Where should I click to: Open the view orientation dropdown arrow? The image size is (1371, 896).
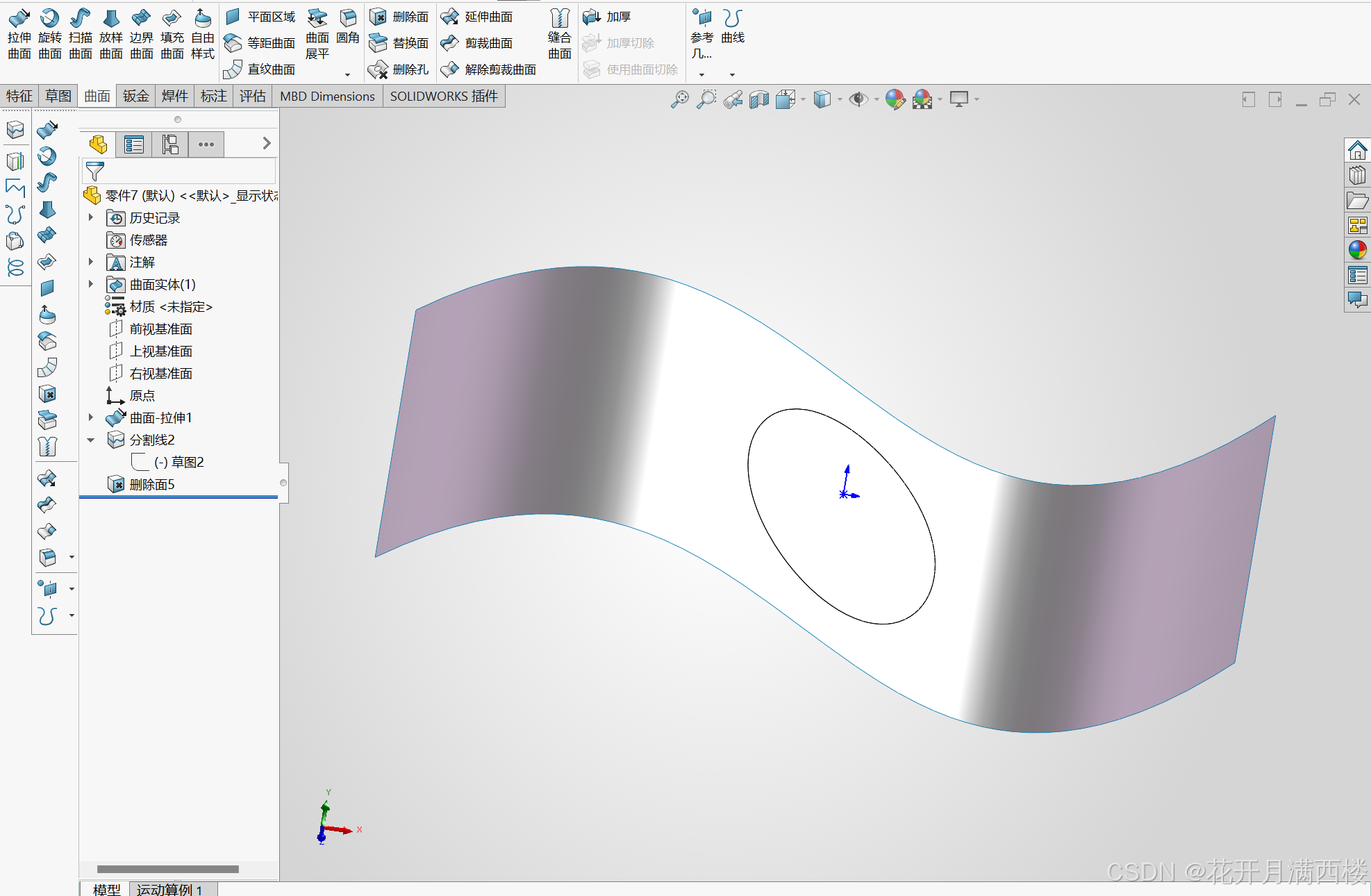tap(804, 99)
